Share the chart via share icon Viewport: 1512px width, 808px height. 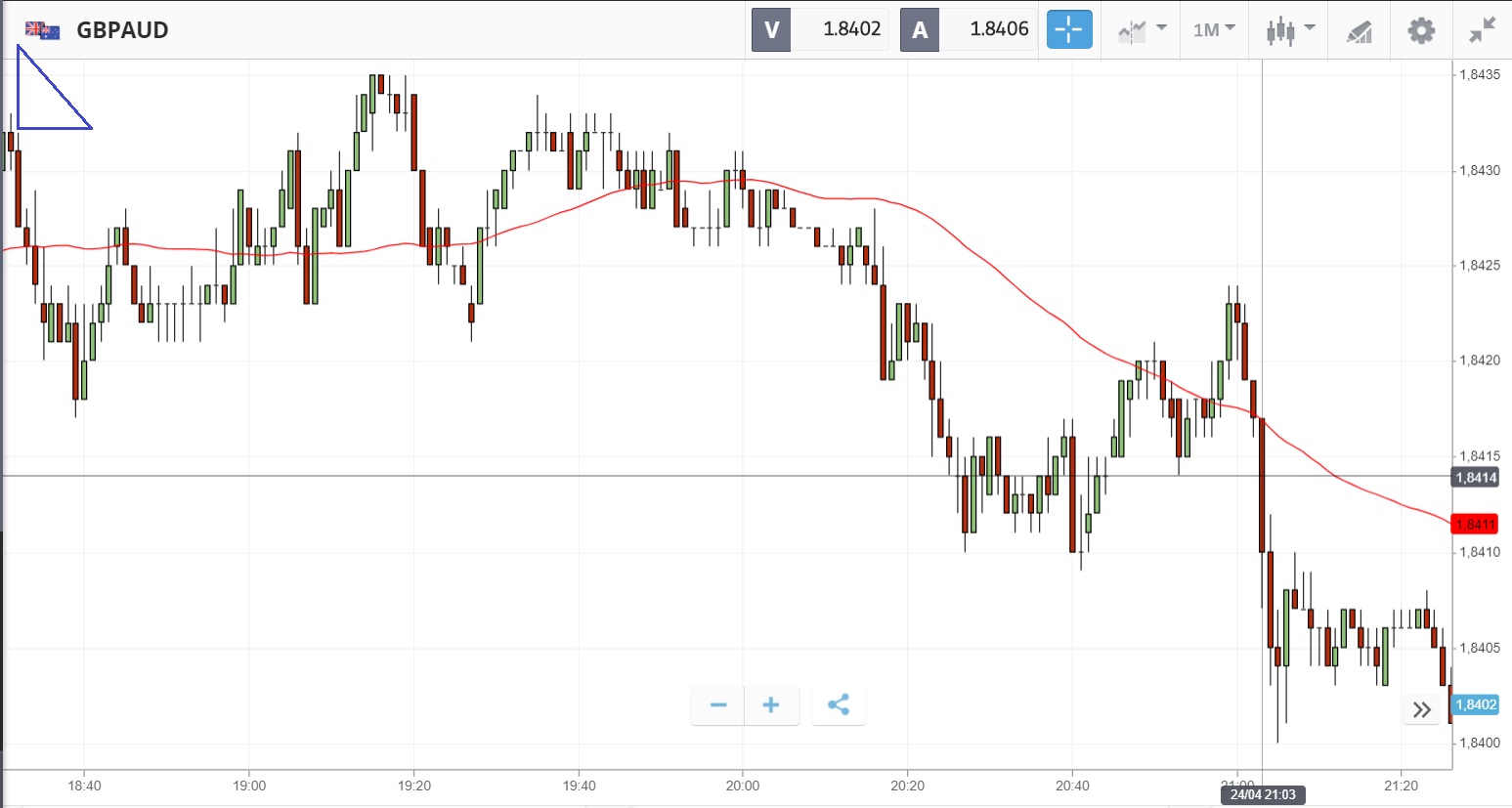point(839,705)
